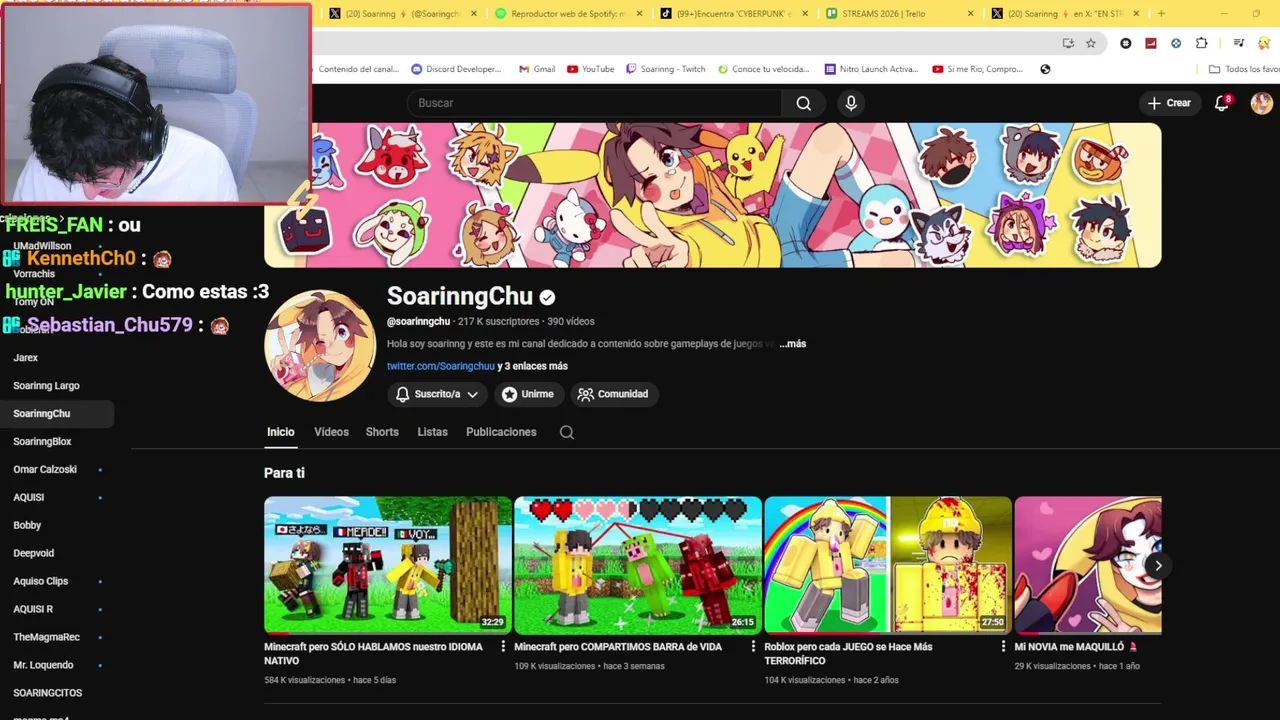Open media control icon in Chrome toolbar
This screenshot has width=1280, height=720.
click(1239, 43)
